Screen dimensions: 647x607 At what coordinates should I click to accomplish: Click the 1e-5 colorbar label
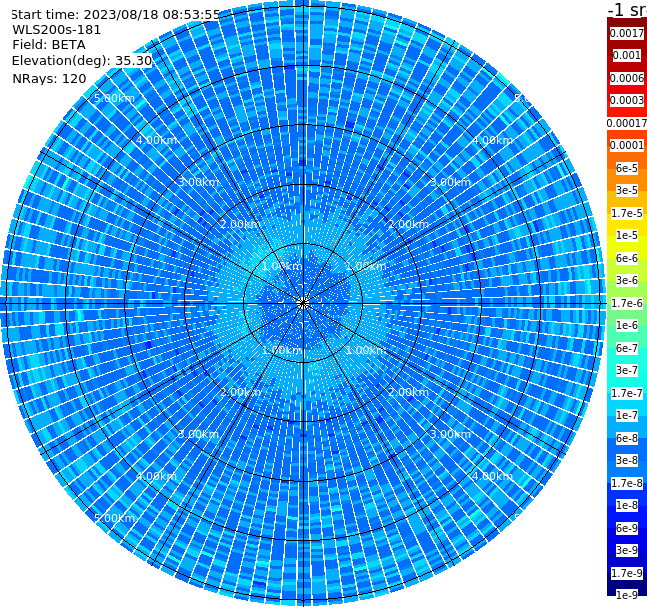point(627,235)
